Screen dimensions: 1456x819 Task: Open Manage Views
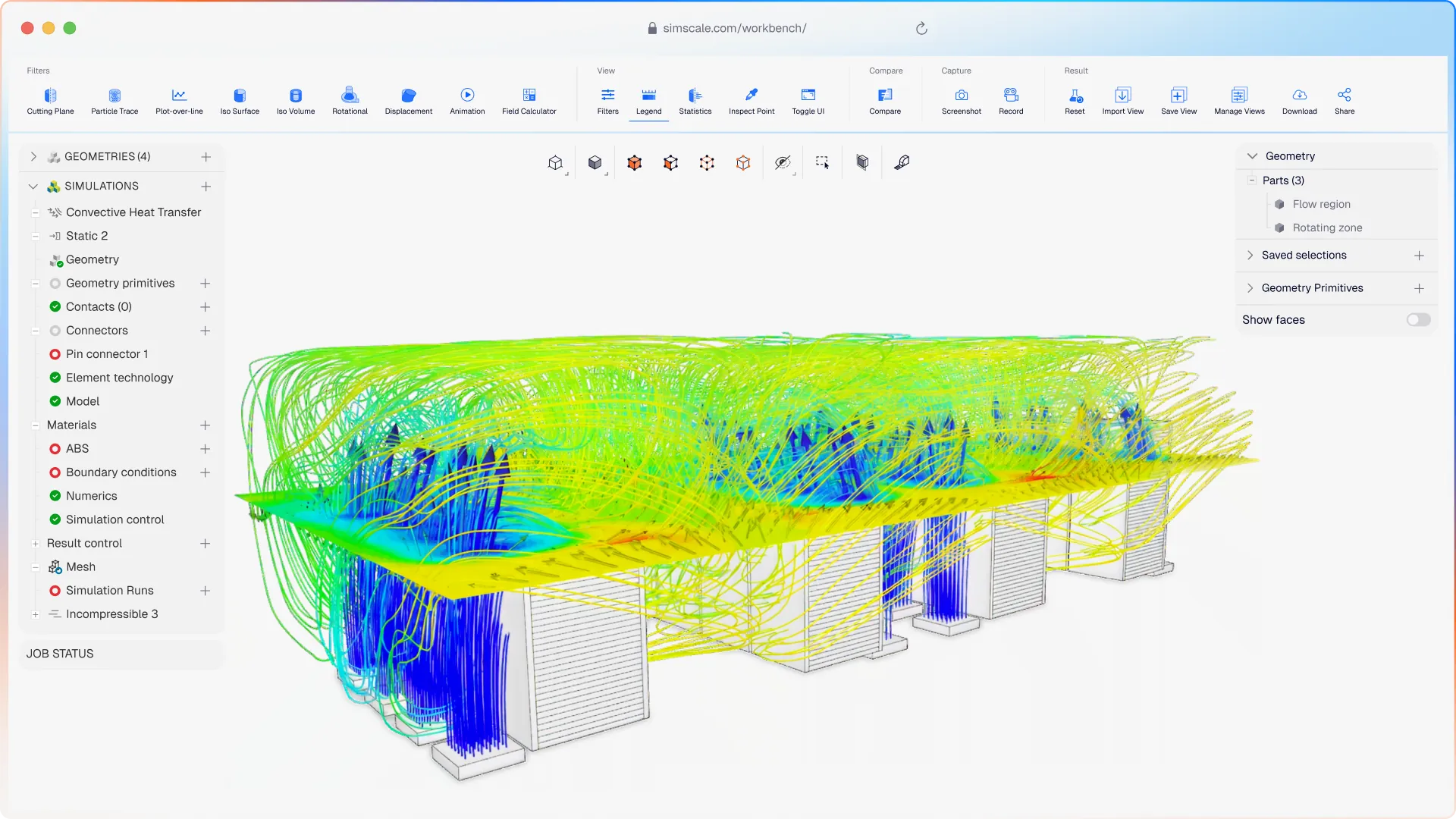pyautogui.click(x=1239, y=101)
